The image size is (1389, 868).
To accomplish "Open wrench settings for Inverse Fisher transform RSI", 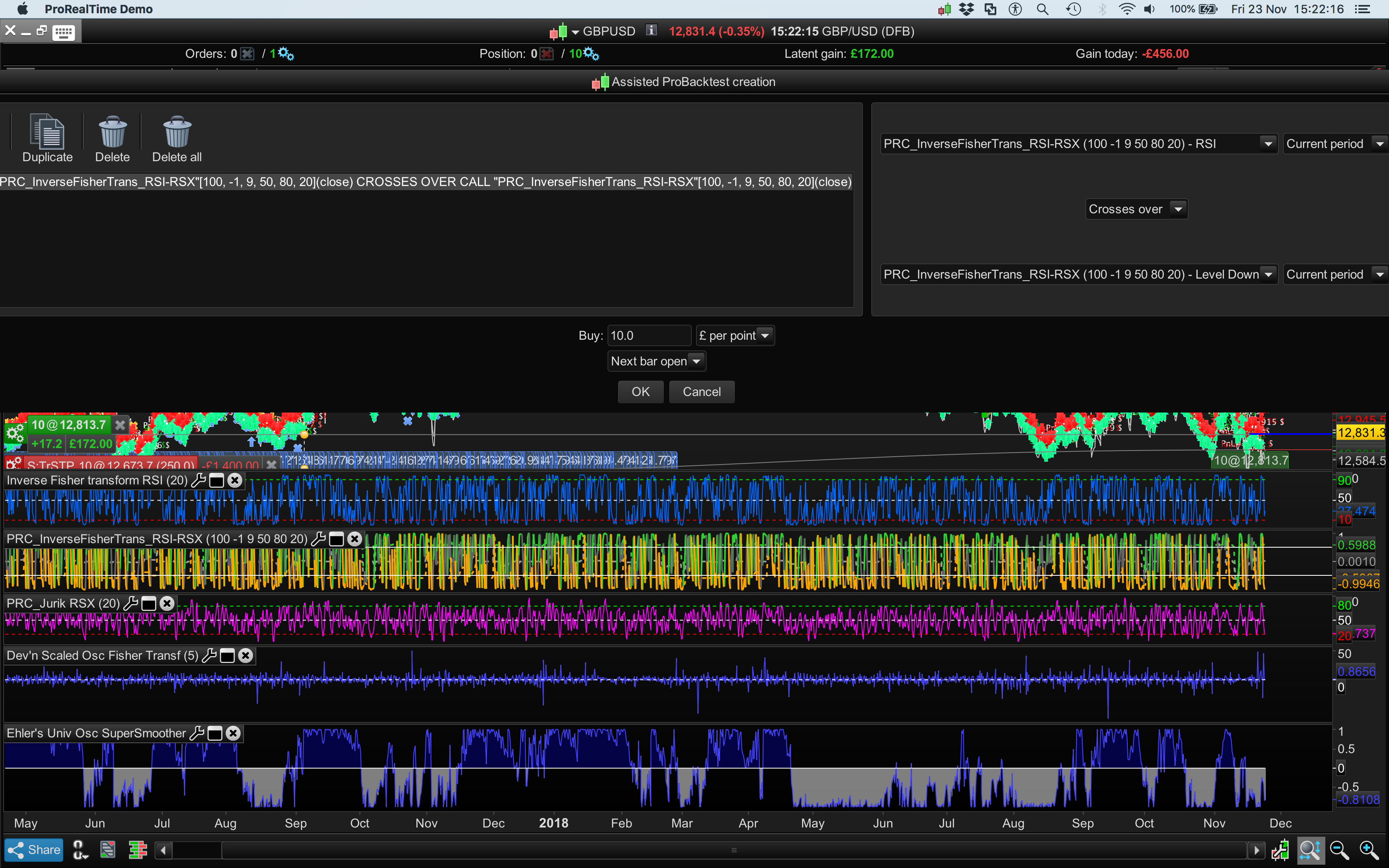I will [198, 480].
